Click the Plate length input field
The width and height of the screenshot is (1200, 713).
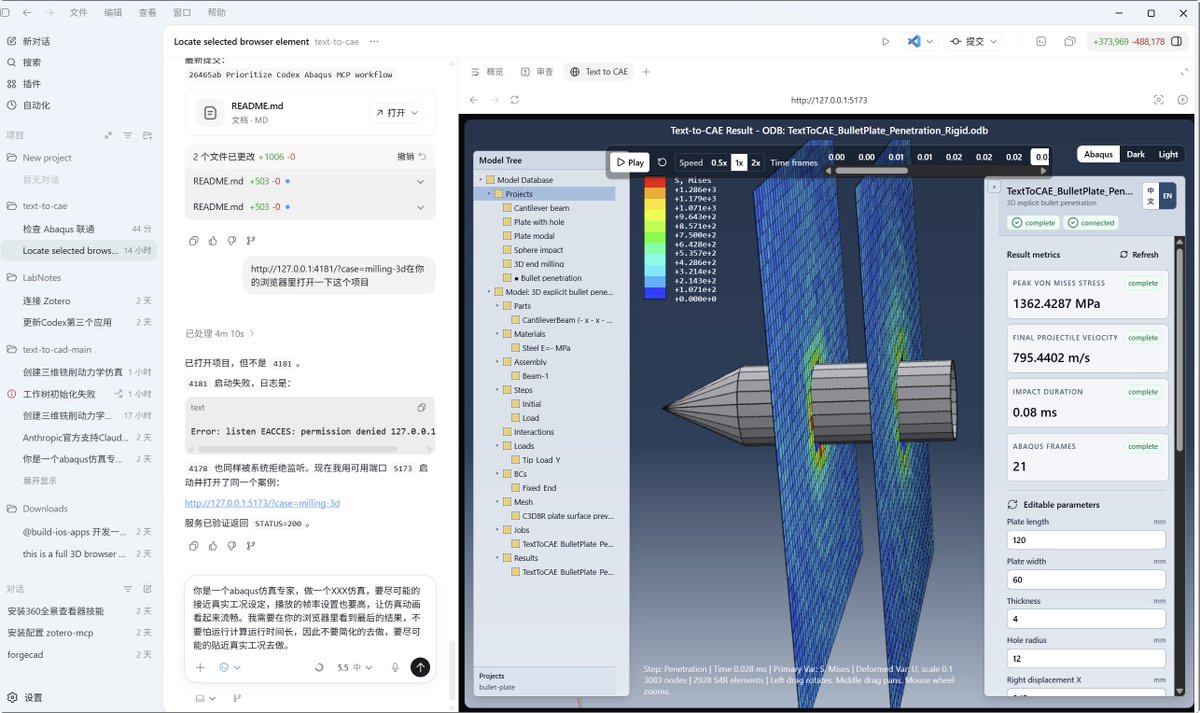click(1086, 540)
